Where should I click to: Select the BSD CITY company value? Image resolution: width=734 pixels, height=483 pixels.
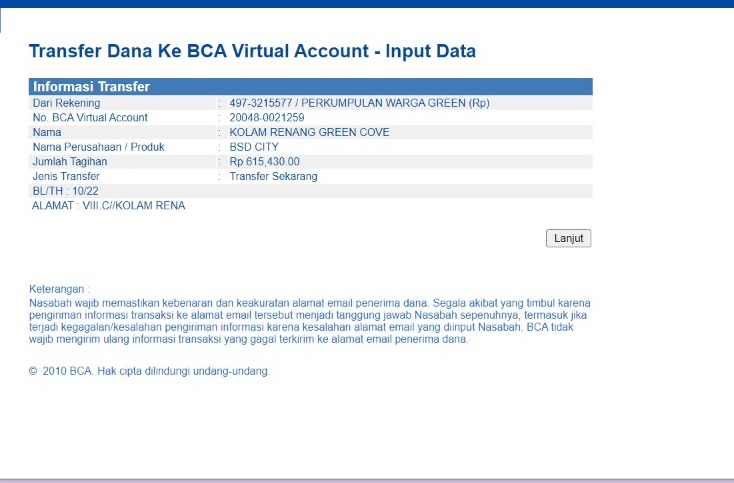(256, 147)
